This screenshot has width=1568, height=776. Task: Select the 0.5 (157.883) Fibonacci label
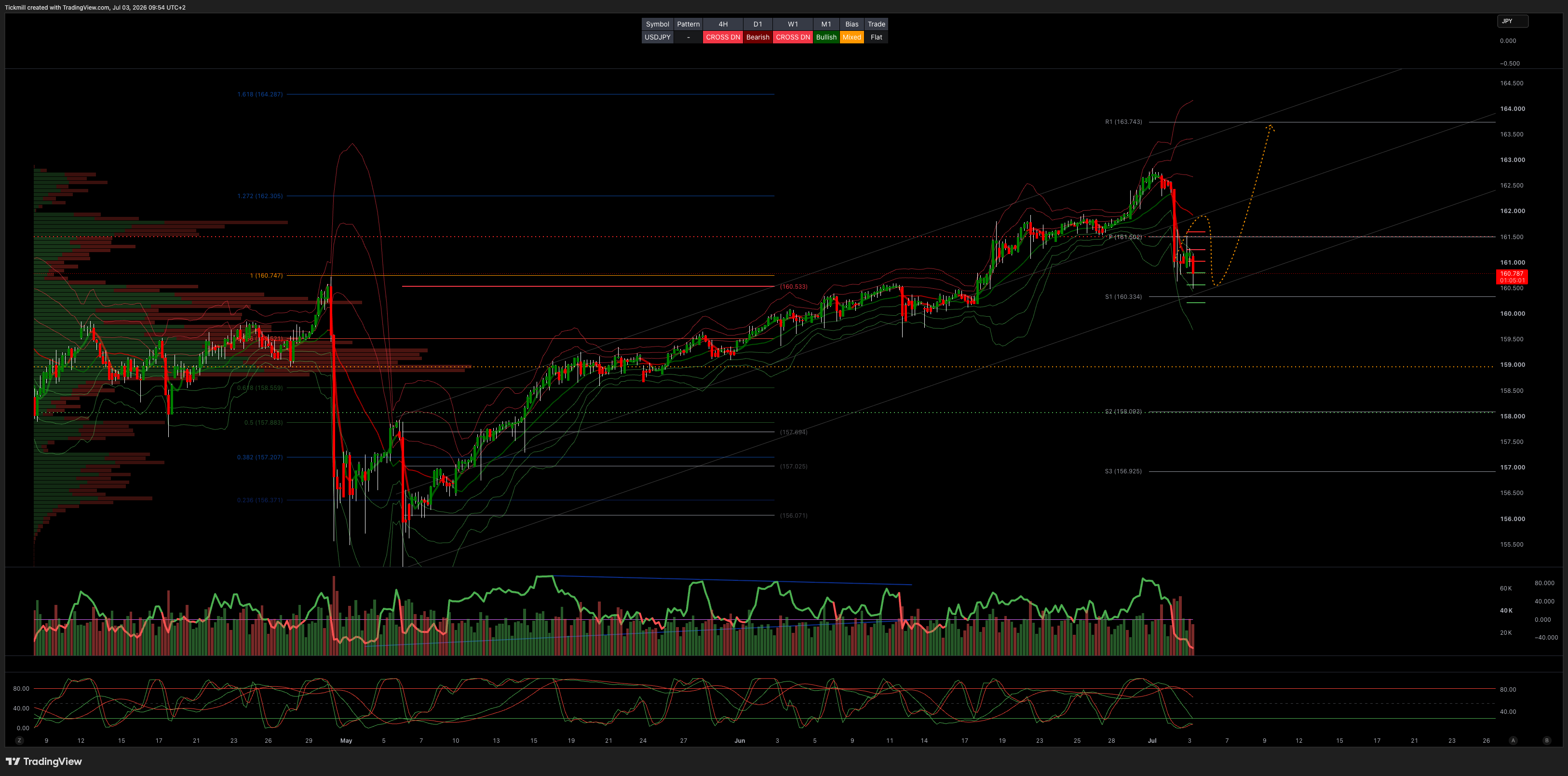point(264,422)
